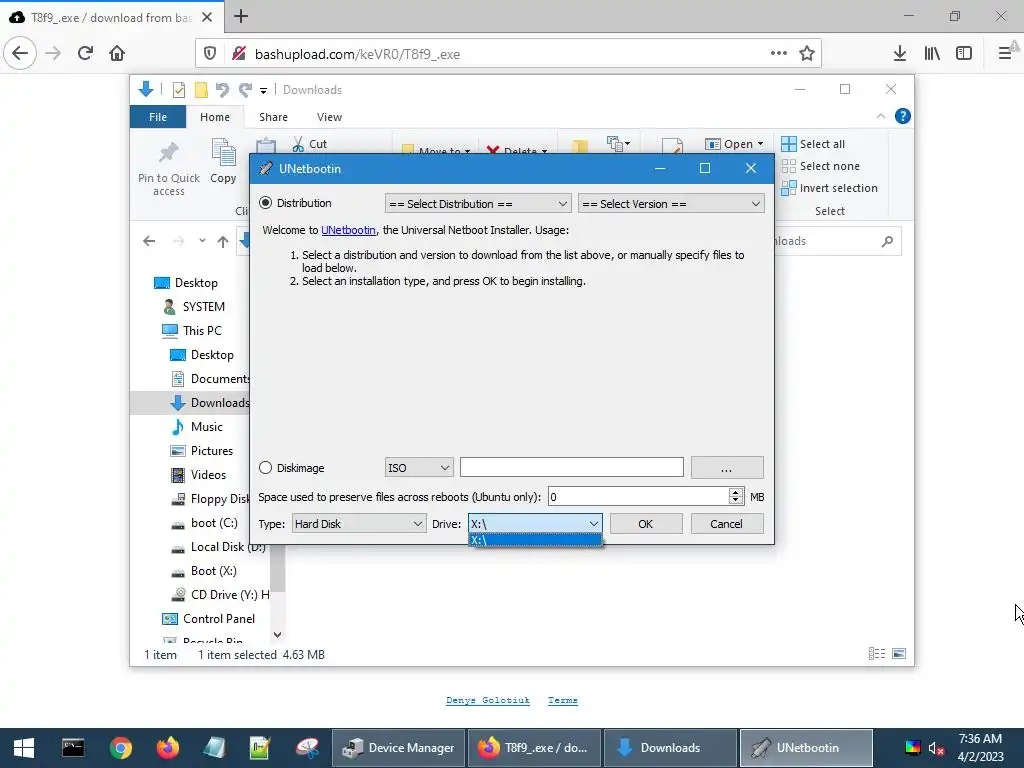Click the volume muted tray icon
The image size is (1024, 768).
937,748
